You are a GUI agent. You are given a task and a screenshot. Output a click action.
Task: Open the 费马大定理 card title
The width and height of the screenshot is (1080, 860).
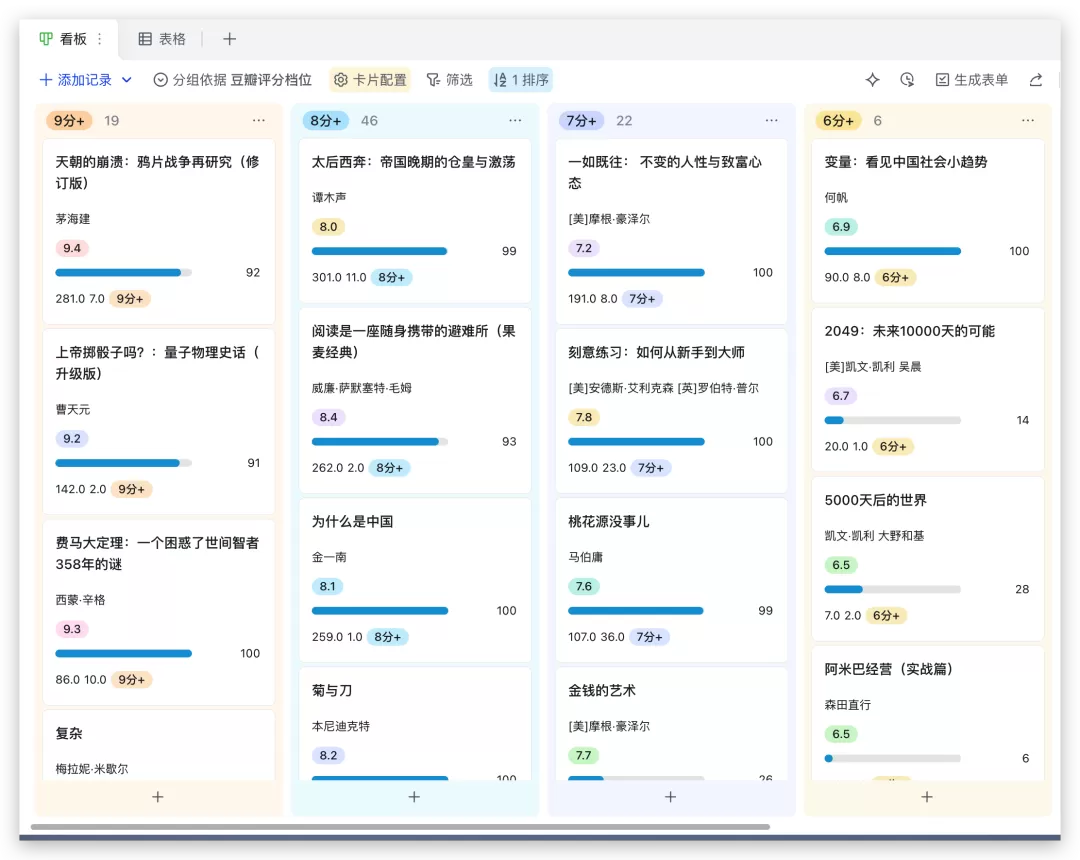[158, 553]
